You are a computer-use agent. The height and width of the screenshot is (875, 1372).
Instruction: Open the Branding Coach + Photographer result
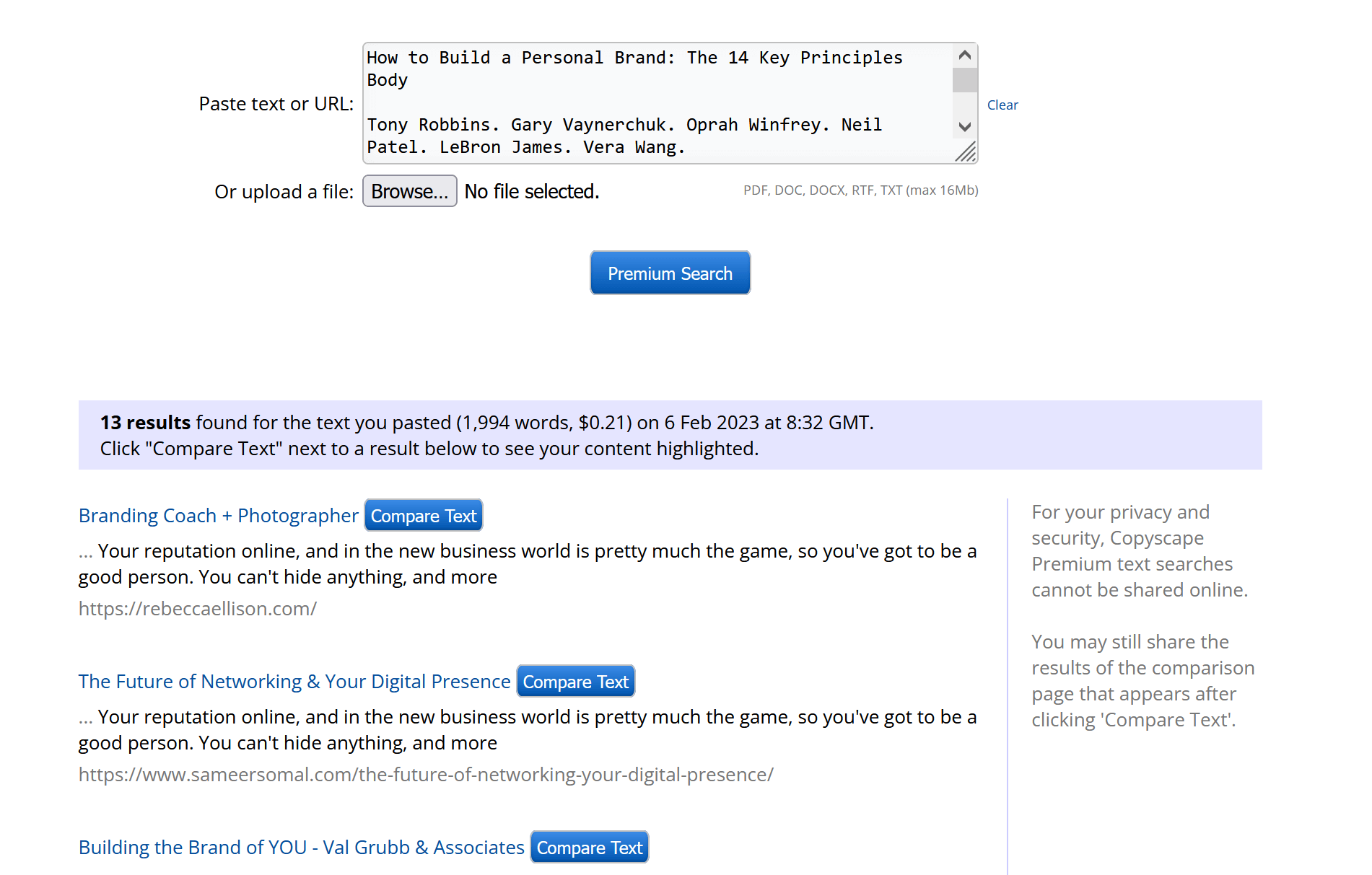click(218, 516)
